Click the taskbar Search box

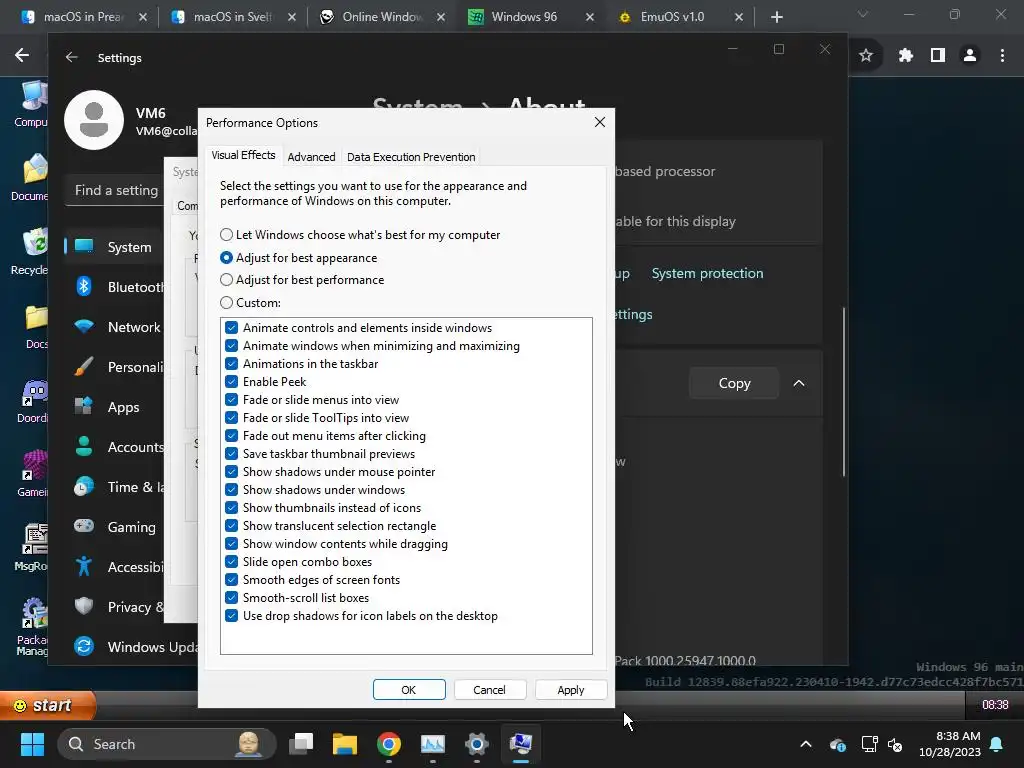167,744
